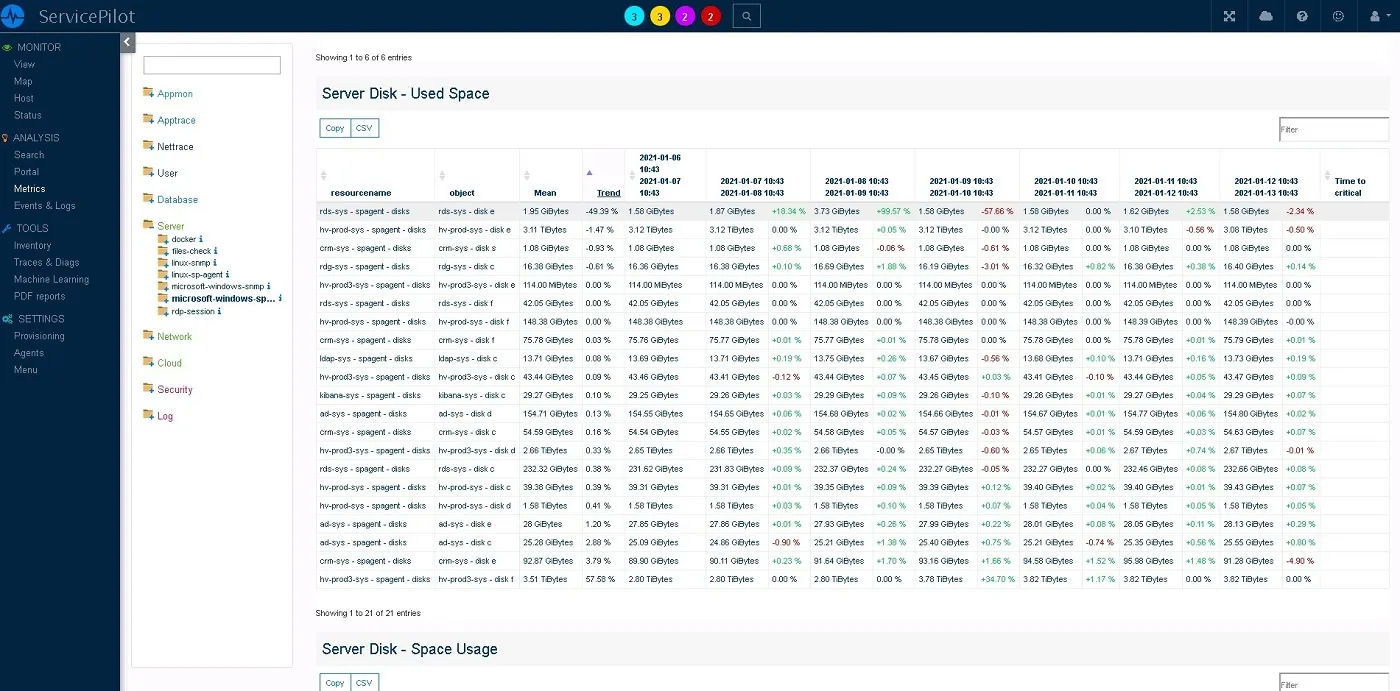Open the user account dropdown
Screen dimensions: 1400x691
(x=1378, y=16)
